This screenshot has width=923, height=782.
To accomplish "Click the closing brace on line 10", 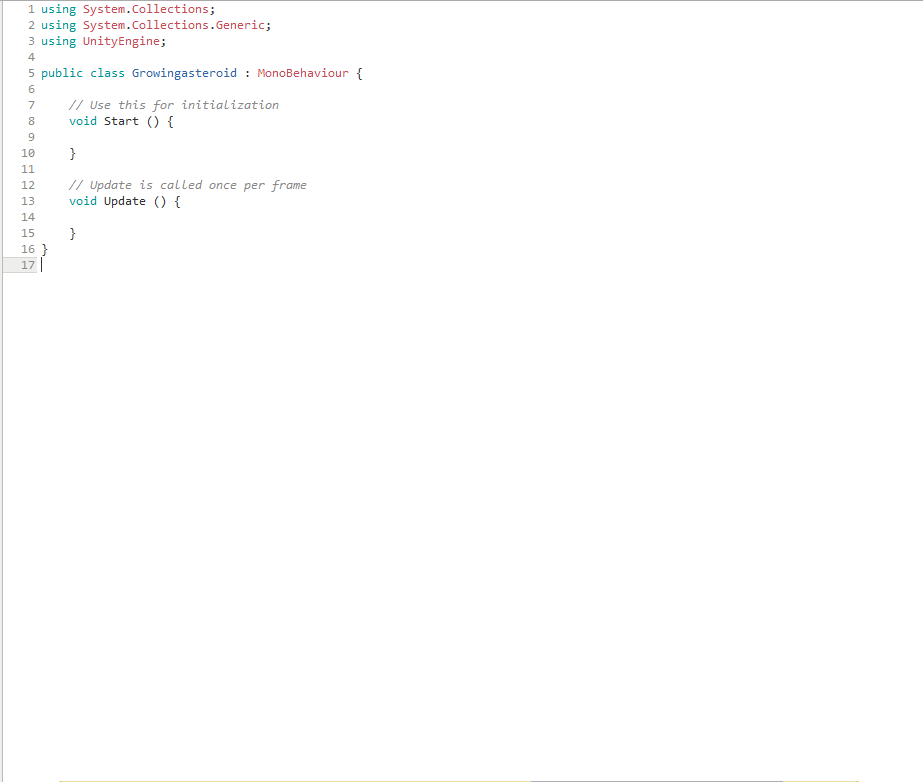I will (71, 152).
